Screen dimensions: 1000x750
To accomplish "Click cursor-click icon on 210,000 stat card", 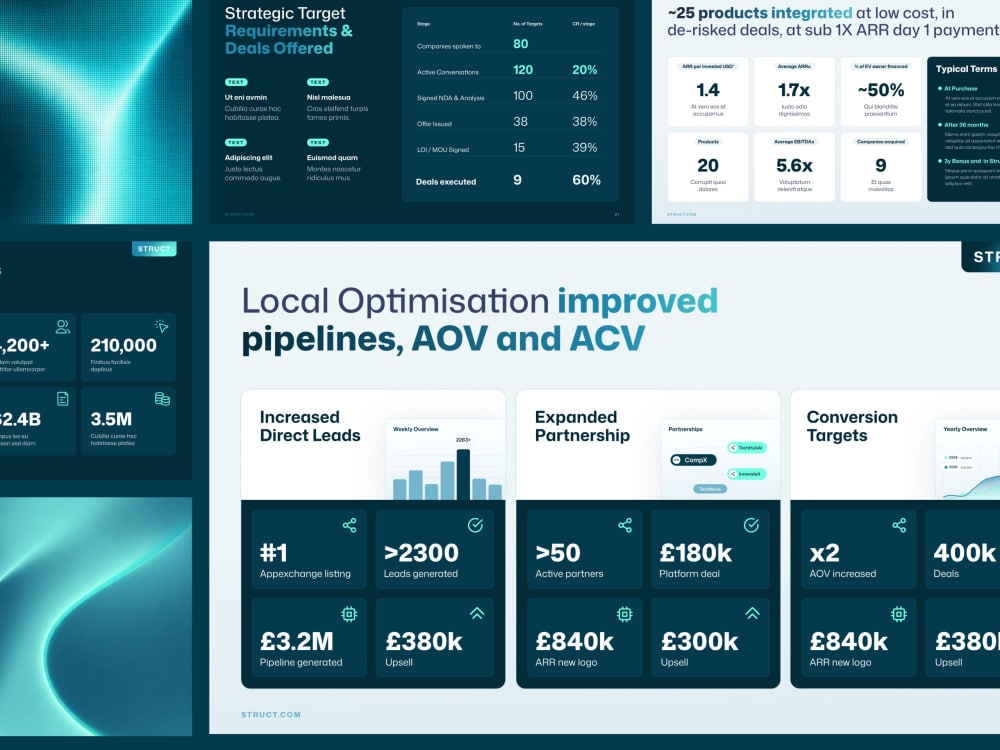I will (162, 326).
